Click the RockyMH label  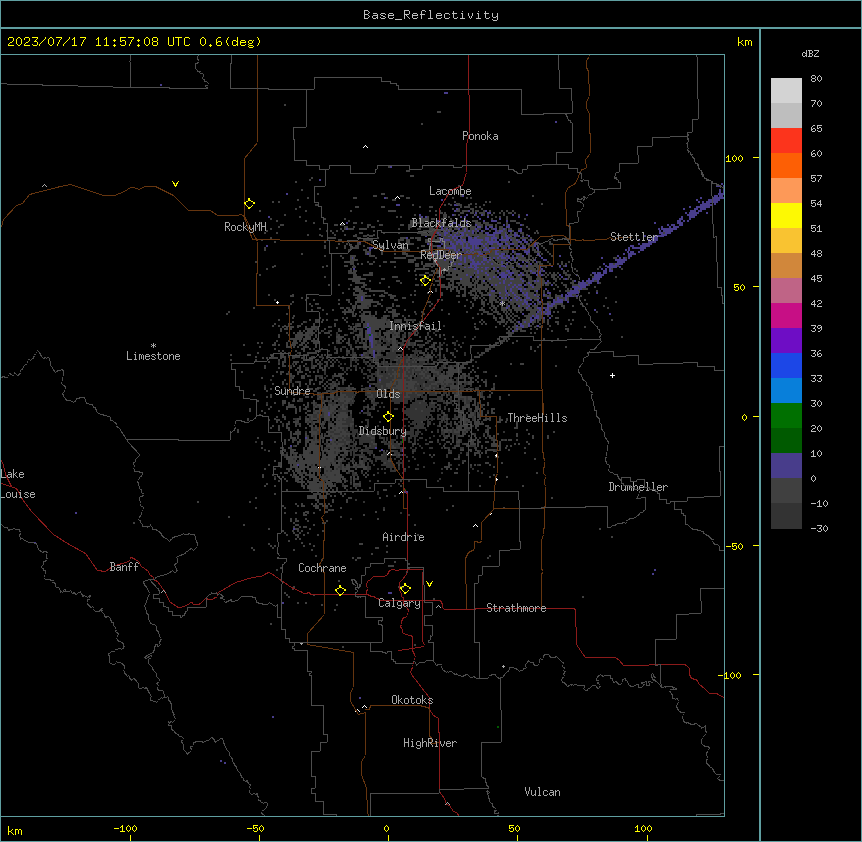245,227
